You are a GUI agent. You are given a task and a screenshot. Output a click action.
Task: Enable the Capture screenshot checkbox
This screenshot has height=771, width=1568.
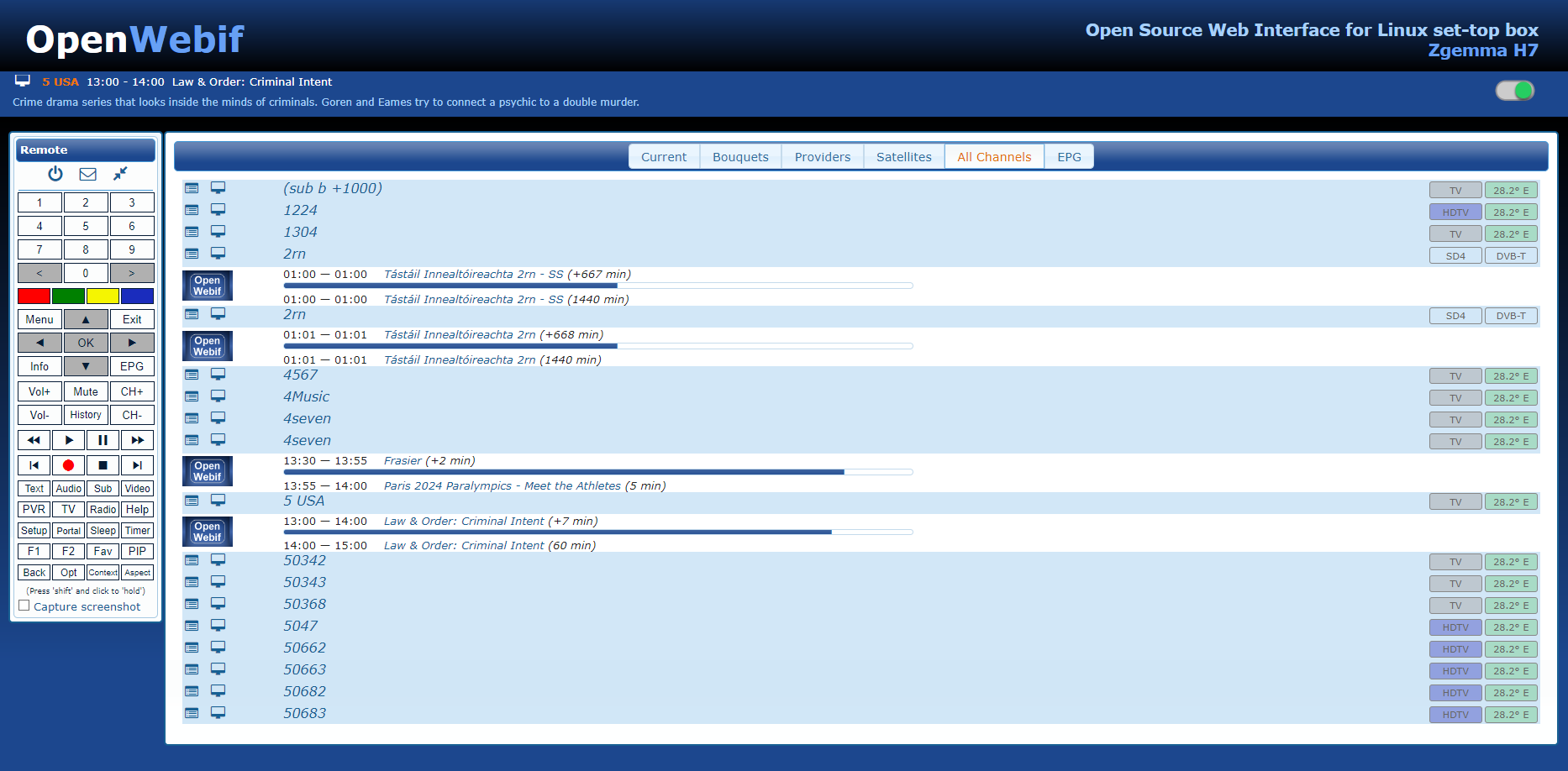(24, 606)
